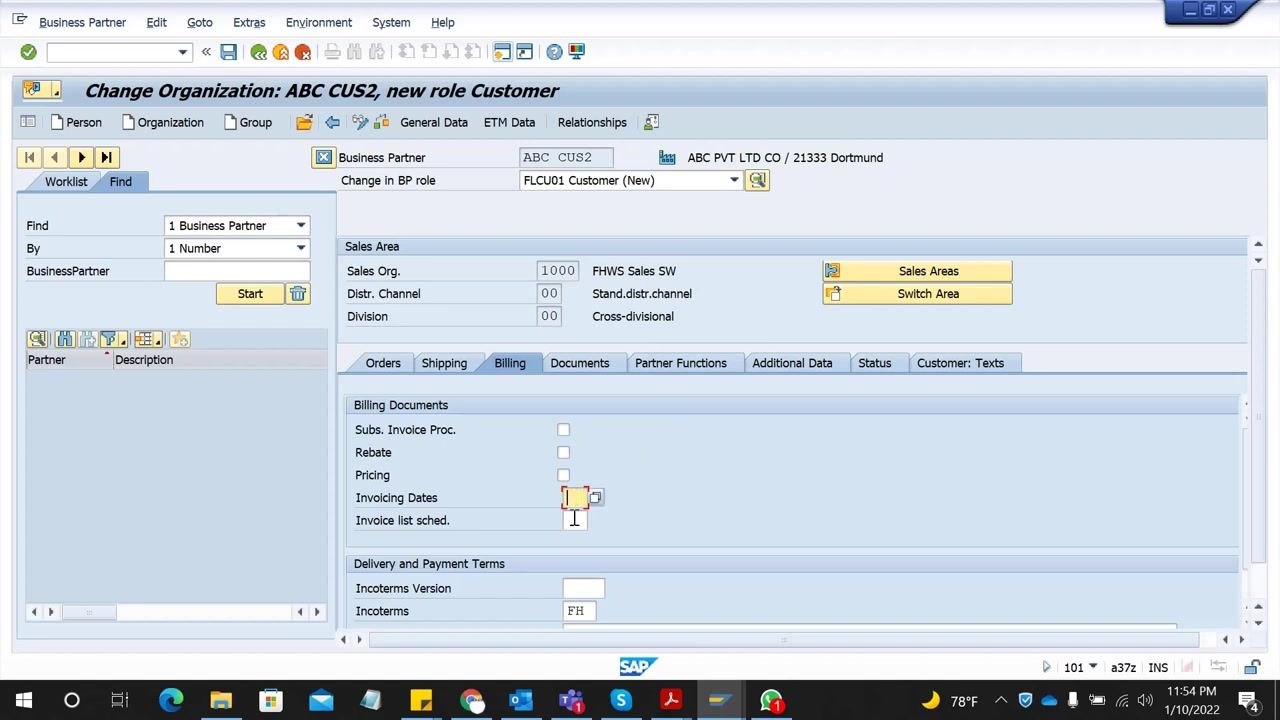Image resolution: width=1280 pixels, height=720 pixels.
Task: Open Microsoft Edge from taskbar
Action: pyautogui.click(x=171, y=700)
